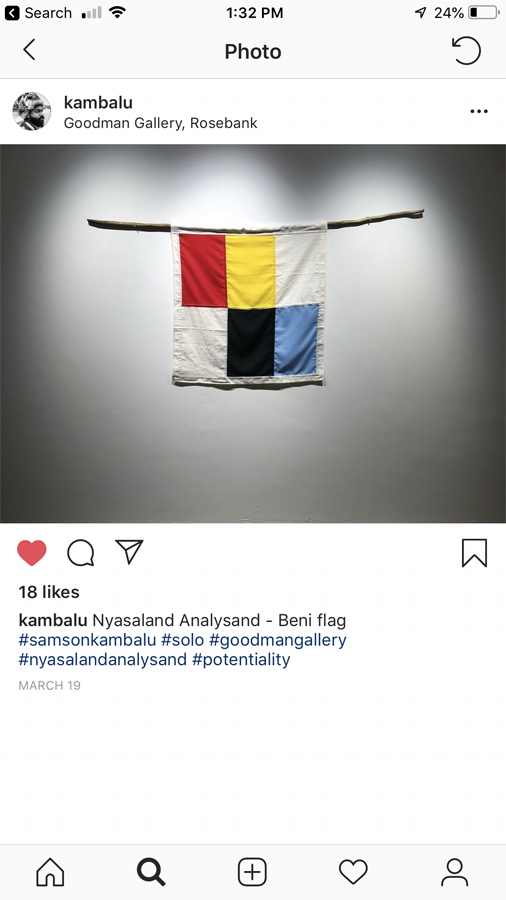The image size is (506, 900).
Task: Open Goodman Gallery, Rosebank location
Action: click(161, 123)
